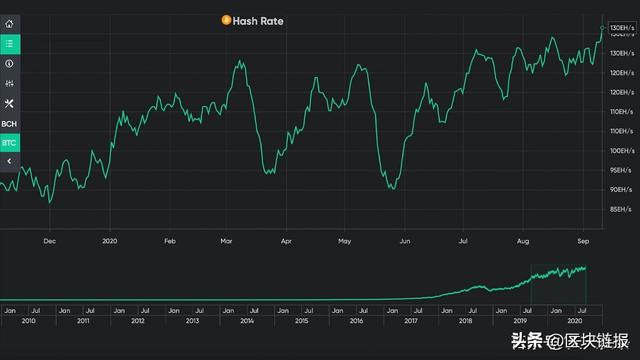Click the Sep label on x-axis
This screenshot has width=640, height=360.
click(583, 241)
